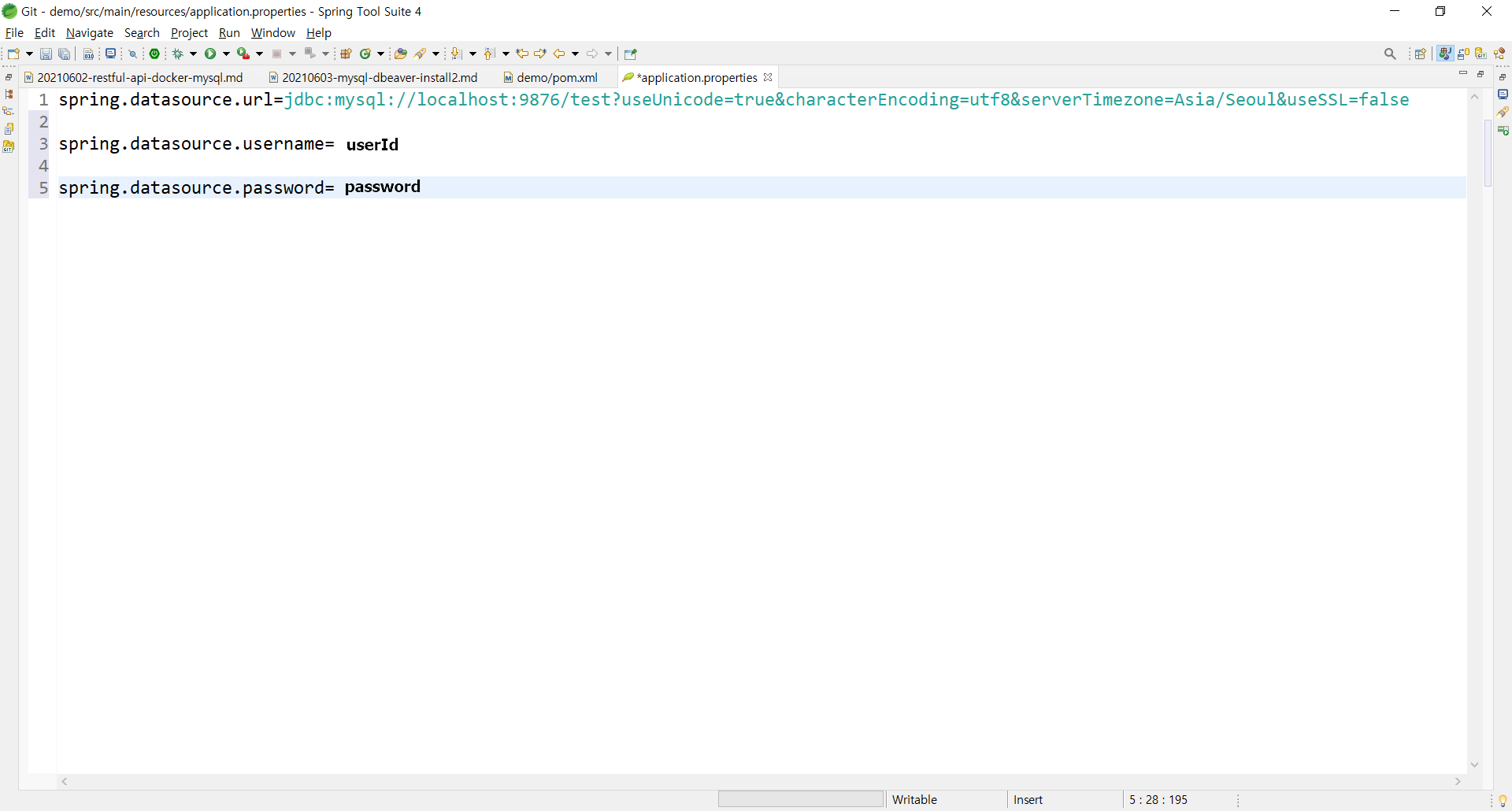This screenshot has width=1512, height=811.
Task: Click the pen Search toolbar icon
Action: 421,54
